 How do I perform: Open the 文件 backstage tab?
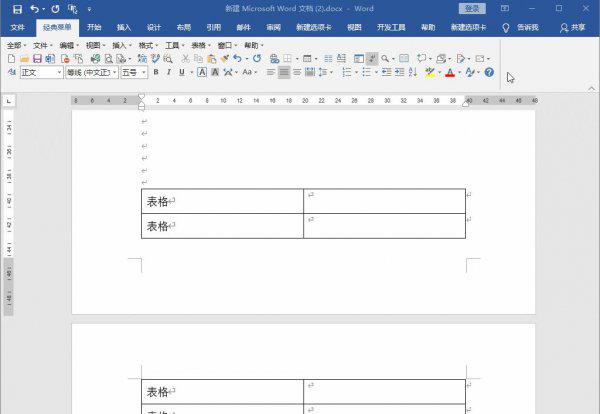[x=18, y=27]
